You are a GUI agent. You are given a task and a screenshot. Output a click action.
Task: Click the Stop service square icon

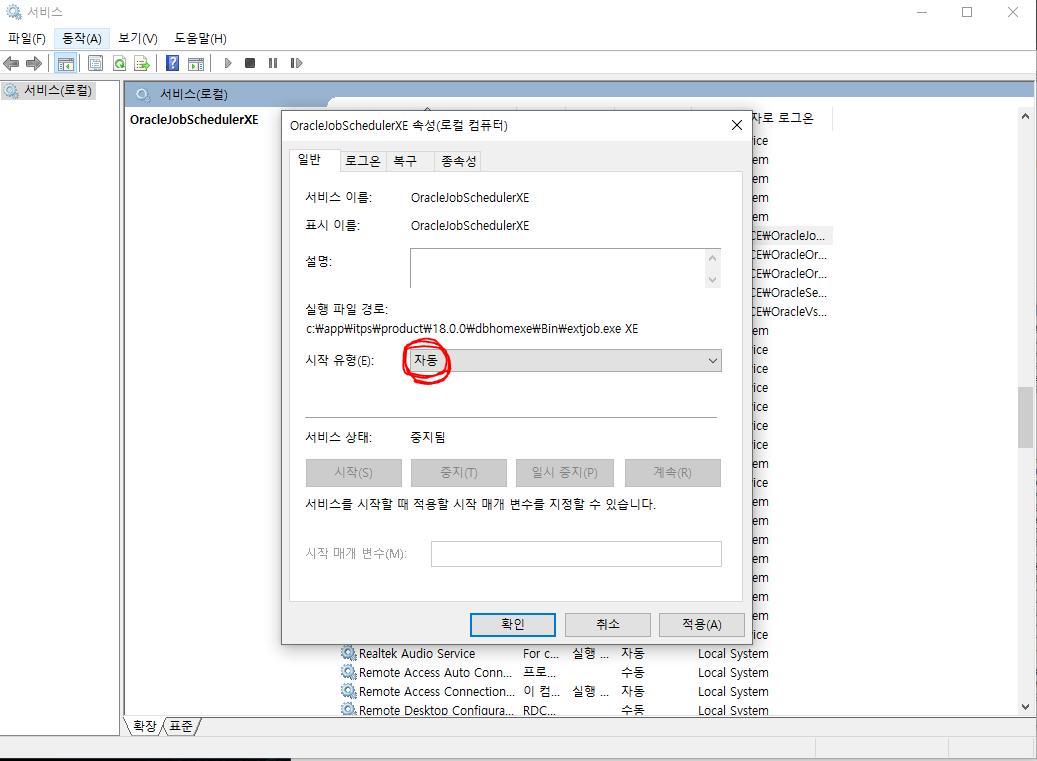click(250, 63)
